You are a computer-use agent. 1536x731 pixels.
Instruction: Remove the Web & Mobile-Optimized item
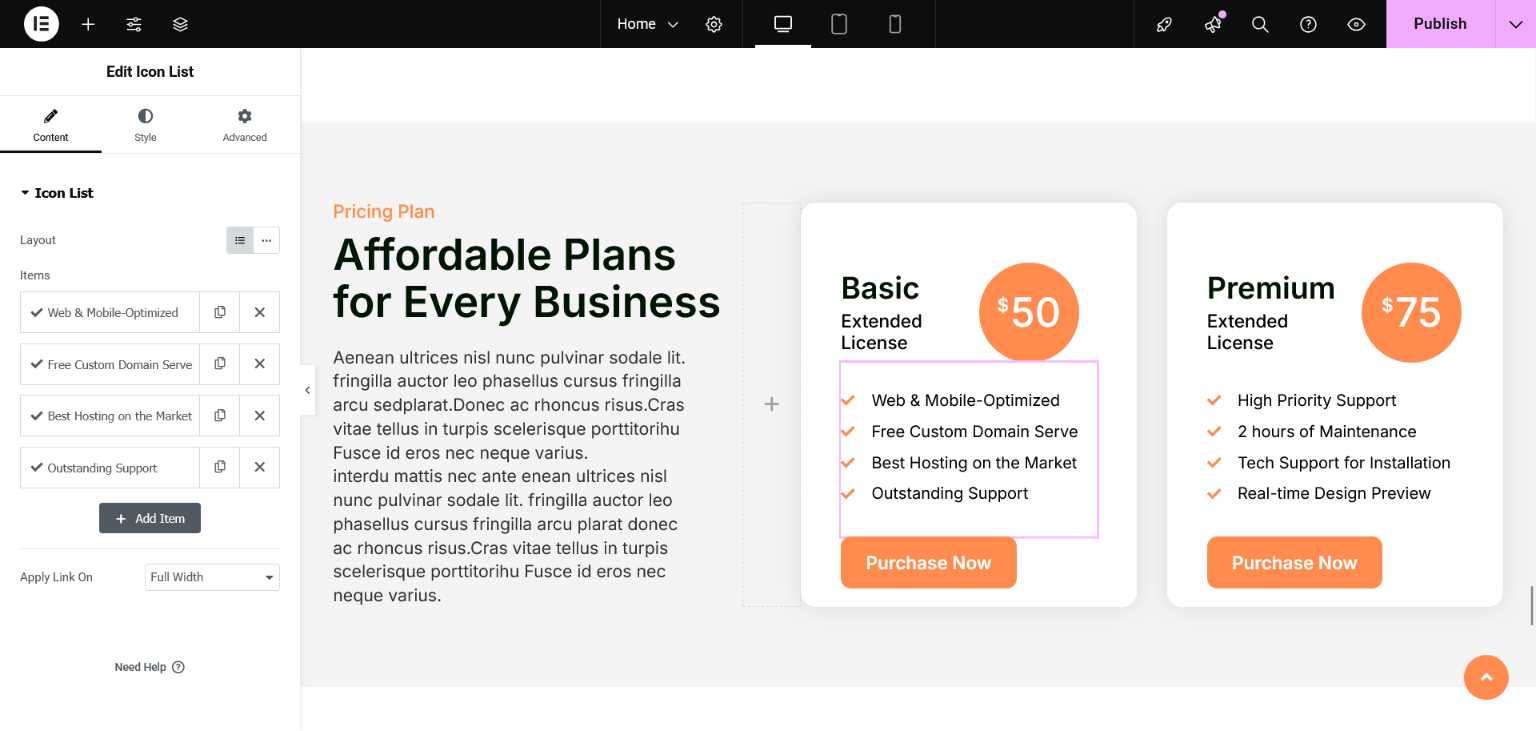[259, 312]
